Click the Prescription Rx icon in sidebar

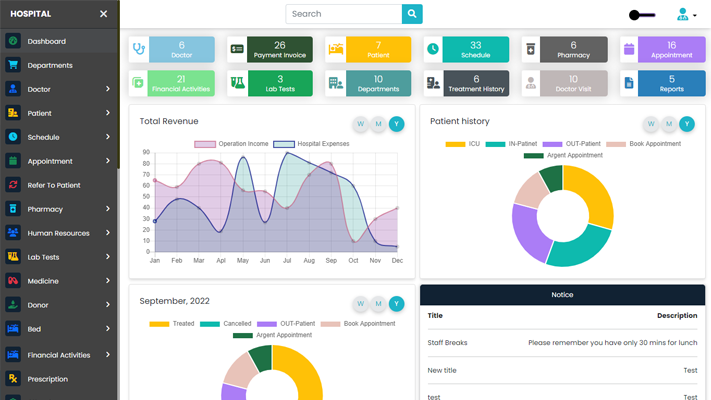tap(13, 379)
